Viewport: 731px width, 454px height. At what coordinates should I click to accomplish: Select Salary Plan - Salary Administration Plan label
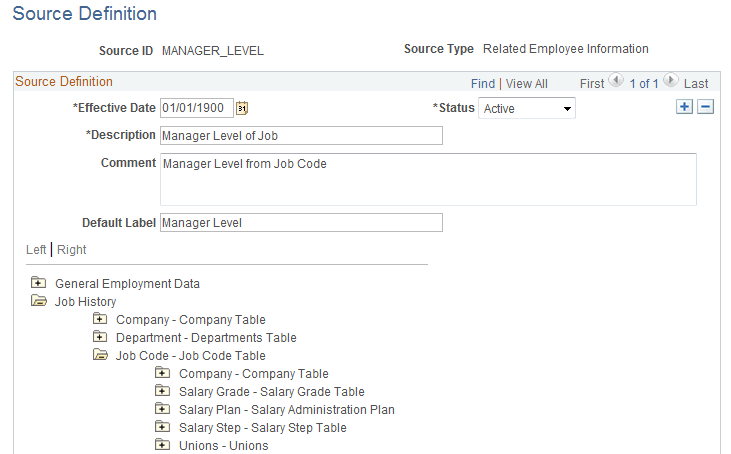coord(287,410)
